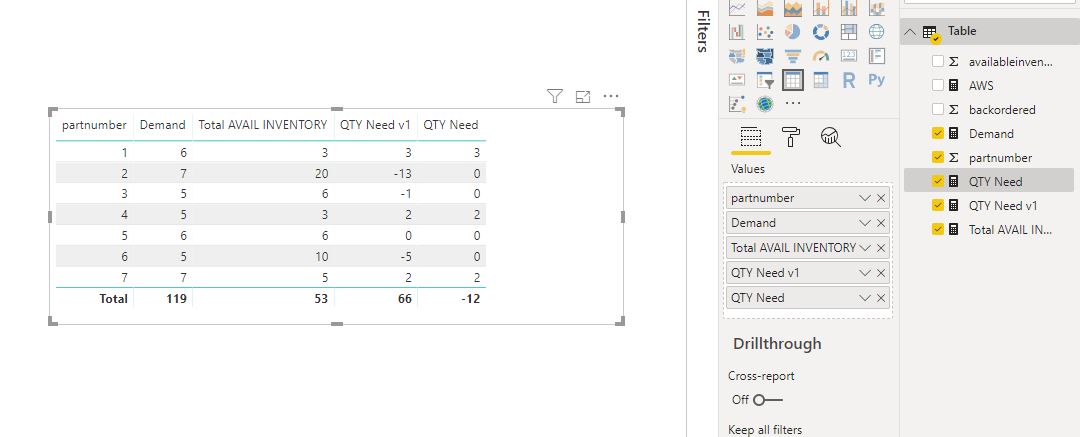This screenshot has width=1080, height=437.
Task: Select the Funnel chart visualization
Action: point(793,56)
